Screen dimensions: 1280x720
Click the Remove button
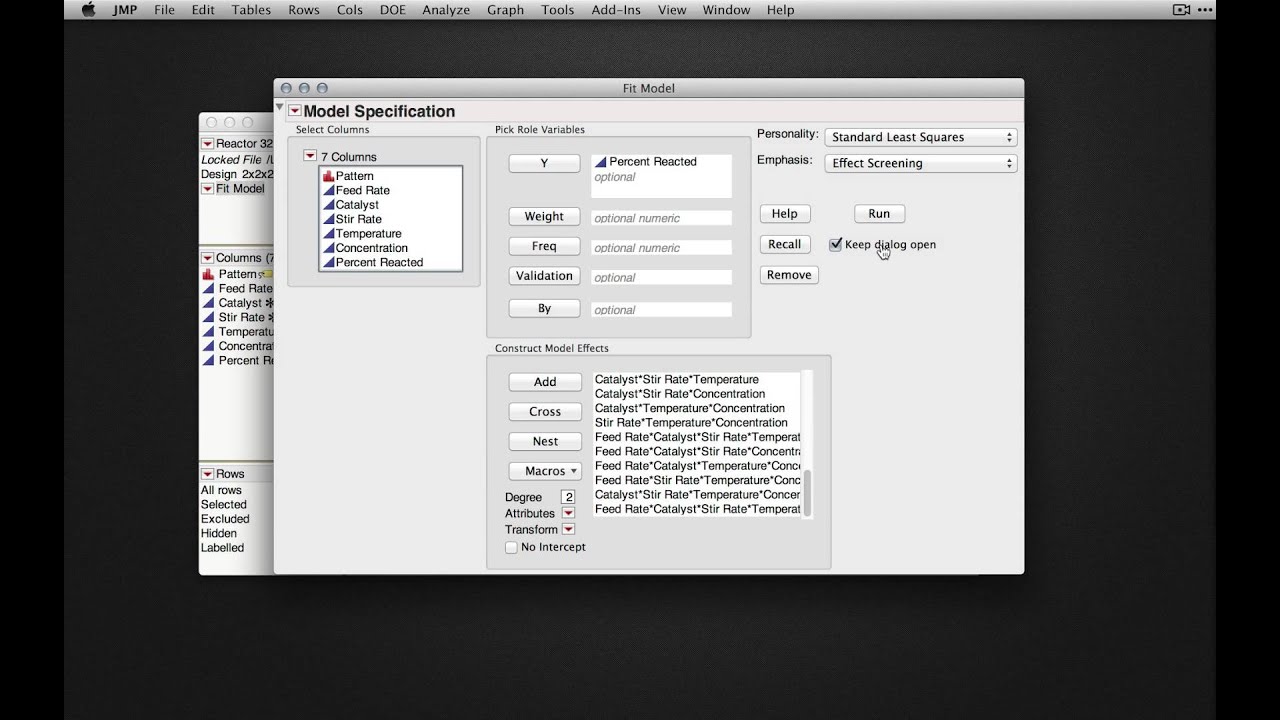pyautogui.click(x=789, y=275)
